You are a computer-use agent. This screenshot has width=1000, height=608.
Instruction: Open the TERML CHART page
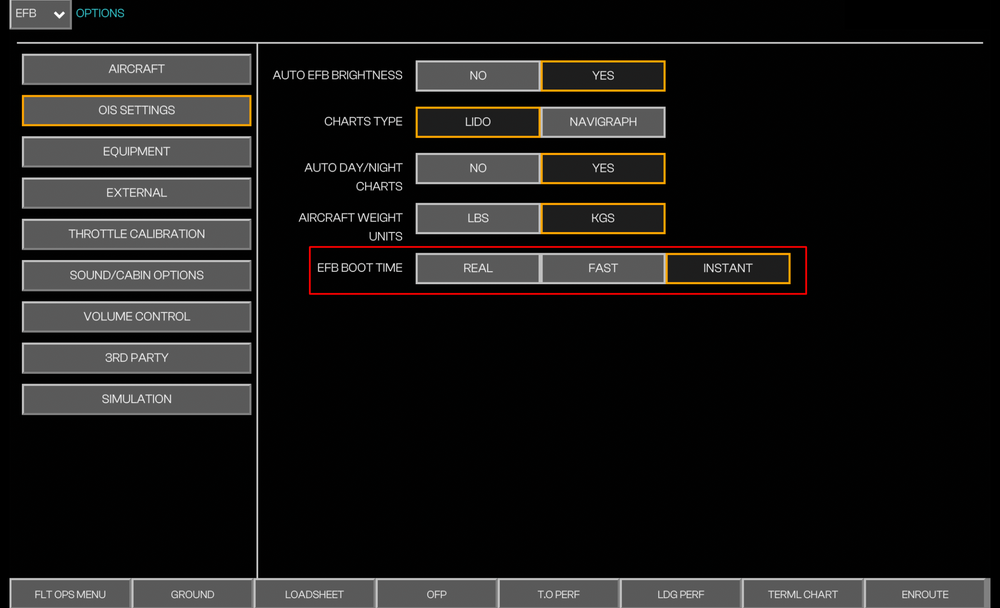tap(802, 594)
